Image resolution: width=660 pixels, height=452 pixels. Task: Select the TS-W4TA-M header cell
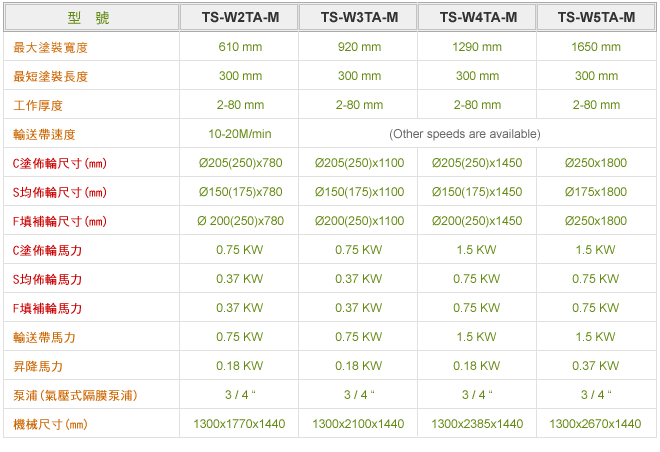point(477,17)
